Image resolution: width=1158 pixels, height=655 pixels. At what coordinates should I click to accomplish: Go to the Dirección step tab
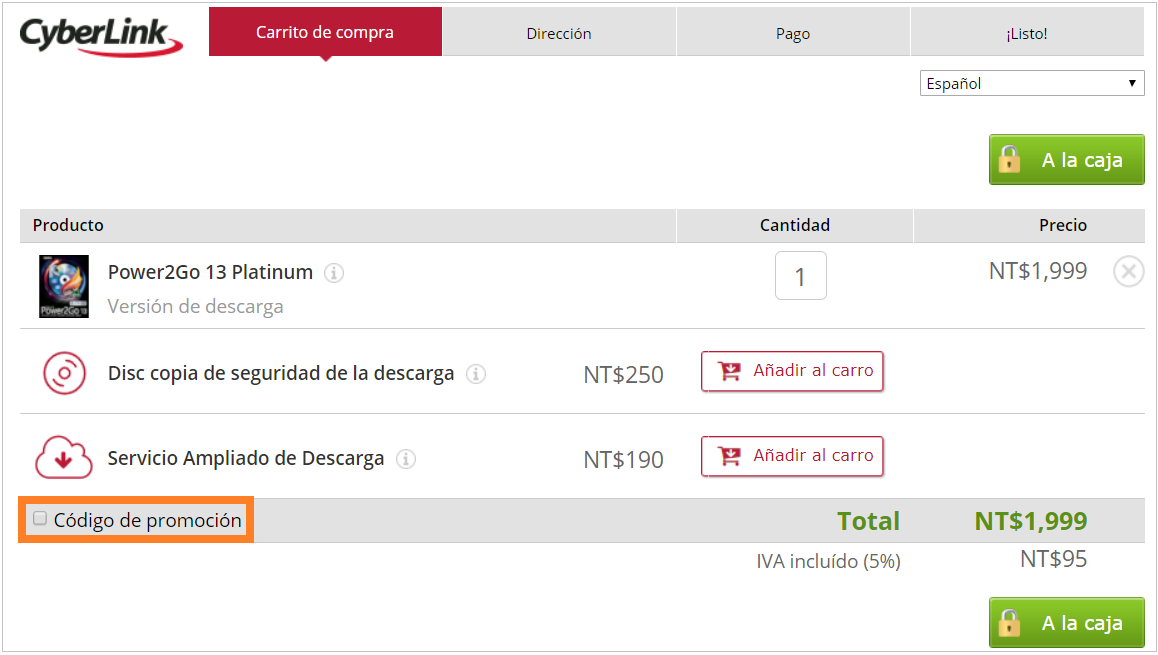point(559,33)
